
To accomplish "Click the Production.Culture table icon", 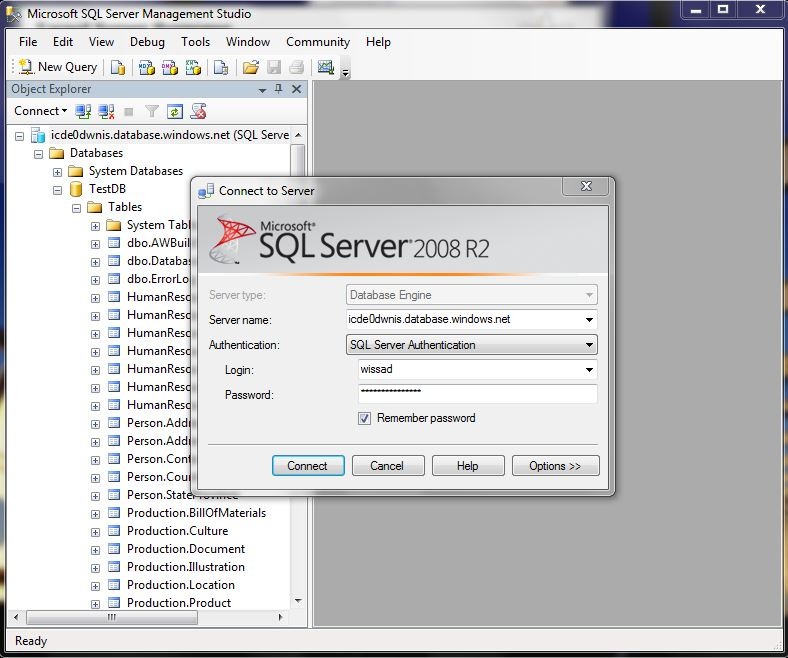I will 114,531.
